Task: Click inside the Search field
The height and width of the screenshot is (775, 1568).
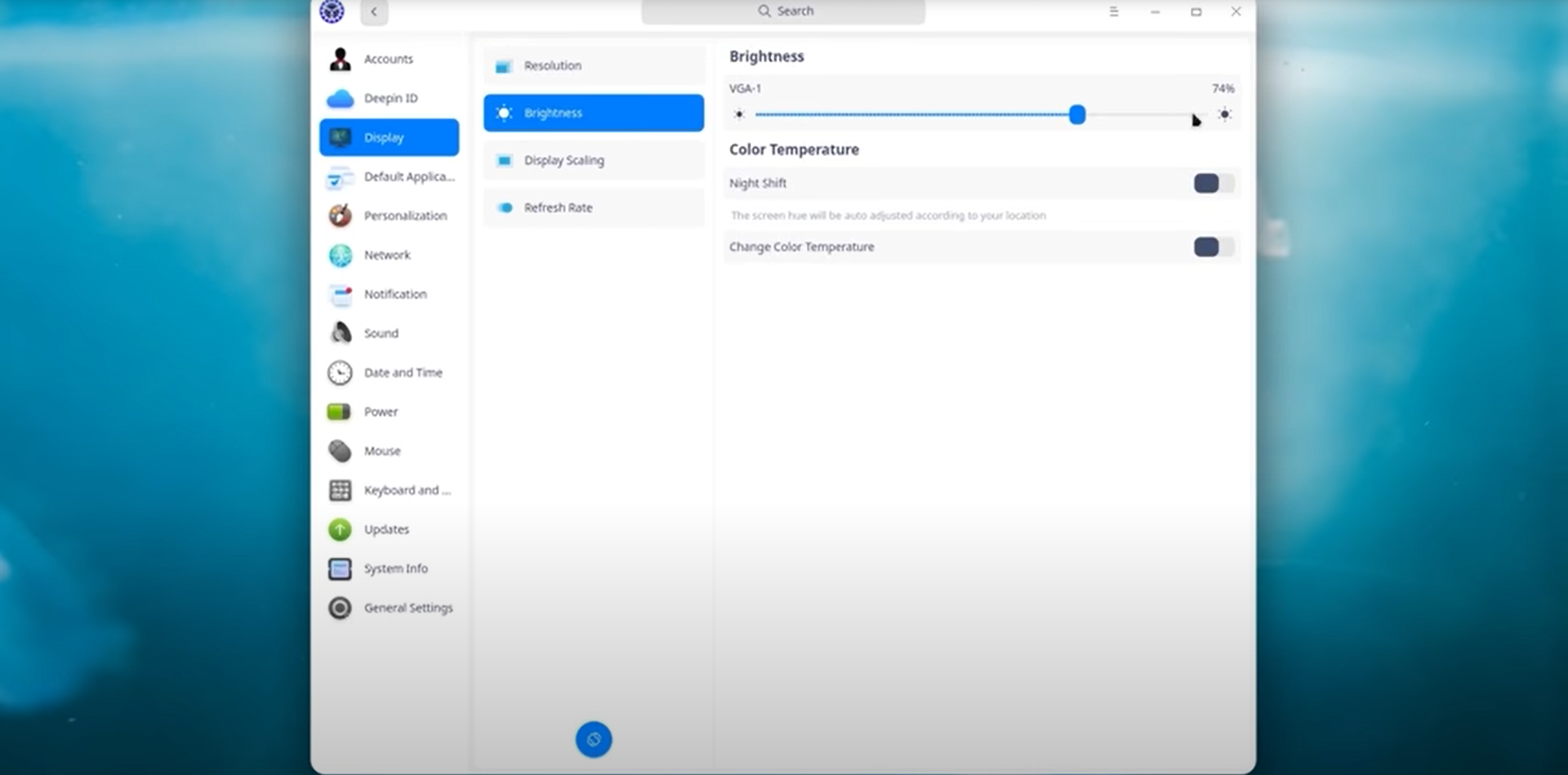Action: 782,11
